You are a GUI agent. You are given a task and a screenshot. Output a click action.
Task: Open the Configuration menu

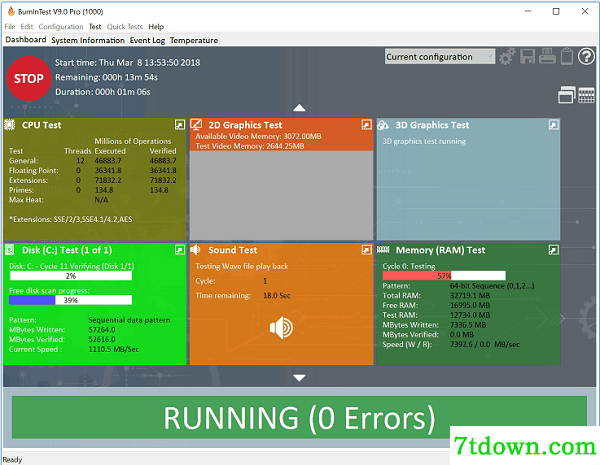coord(60,27)
